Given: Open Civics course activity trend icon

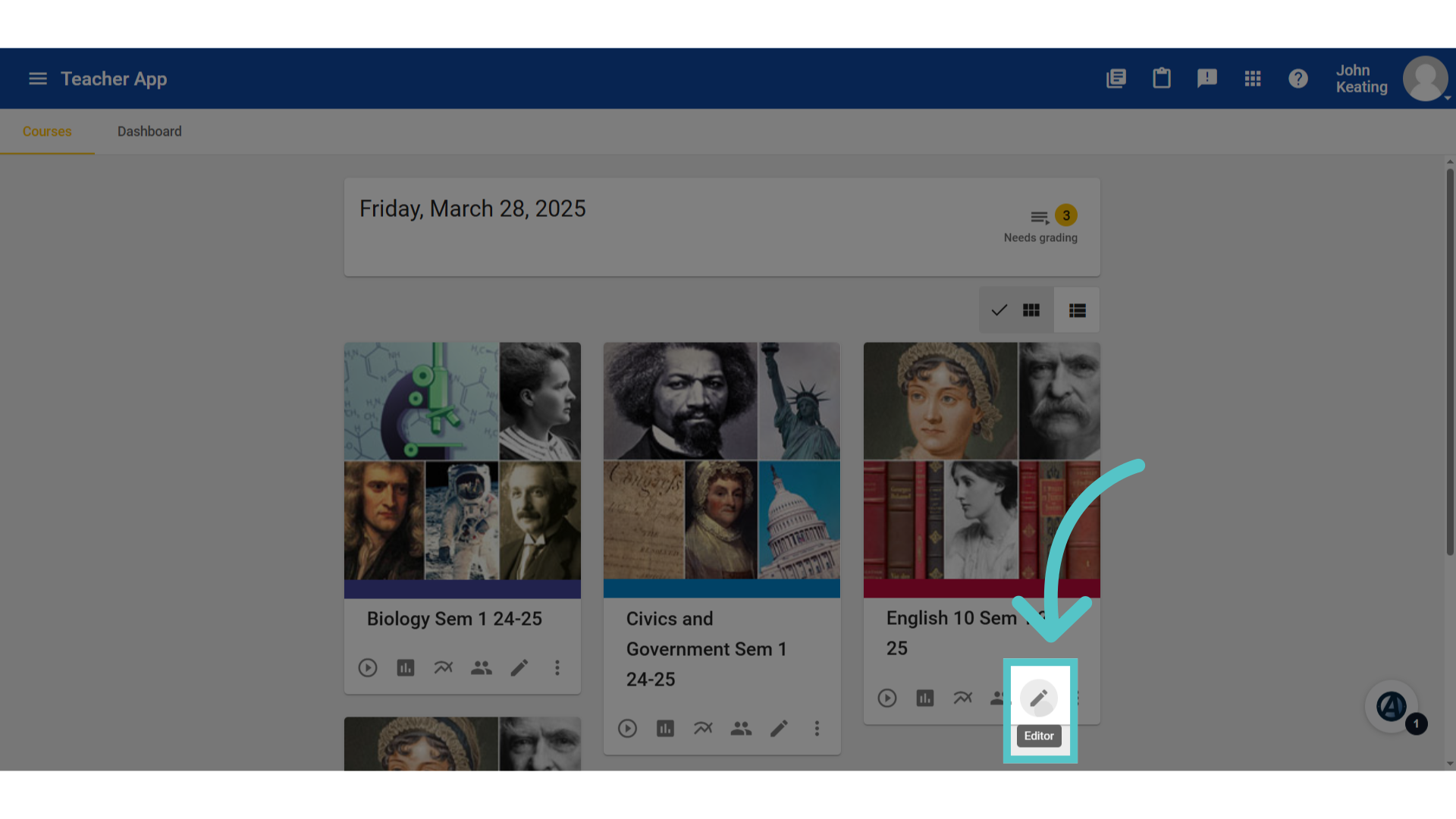Looking at the screenshot, I should (703, 729).
